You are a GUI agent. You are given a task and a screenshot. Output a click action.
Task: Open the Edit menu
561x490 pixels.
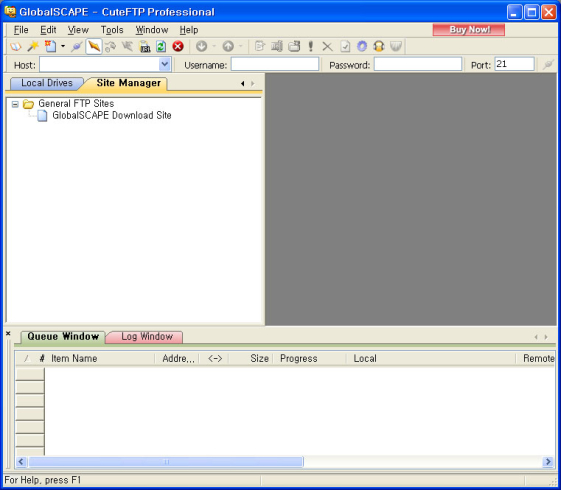pos(48,30)
